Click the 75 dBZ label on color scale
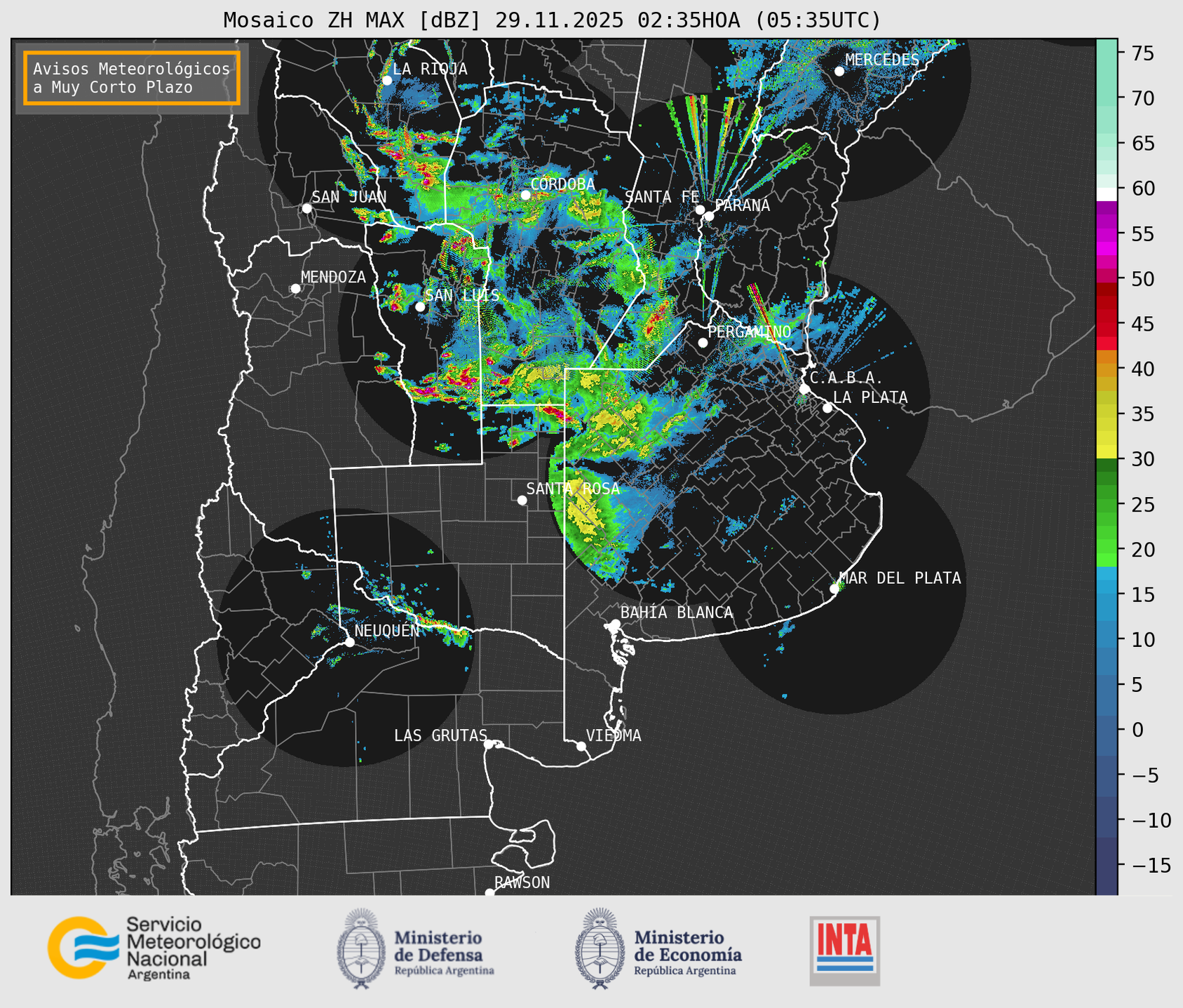This screenshot has height=1008, width=1183. [1142, 53]
